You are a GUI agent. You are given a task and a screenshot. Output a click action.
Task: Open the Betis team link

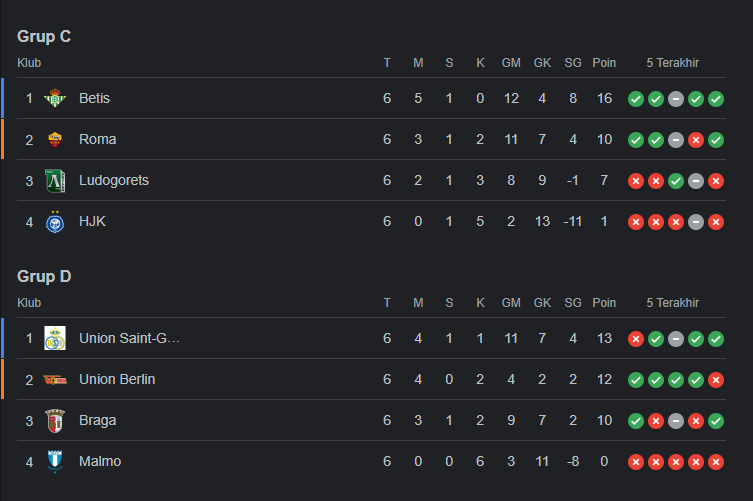pyautogui.click(x=94, y=98)
